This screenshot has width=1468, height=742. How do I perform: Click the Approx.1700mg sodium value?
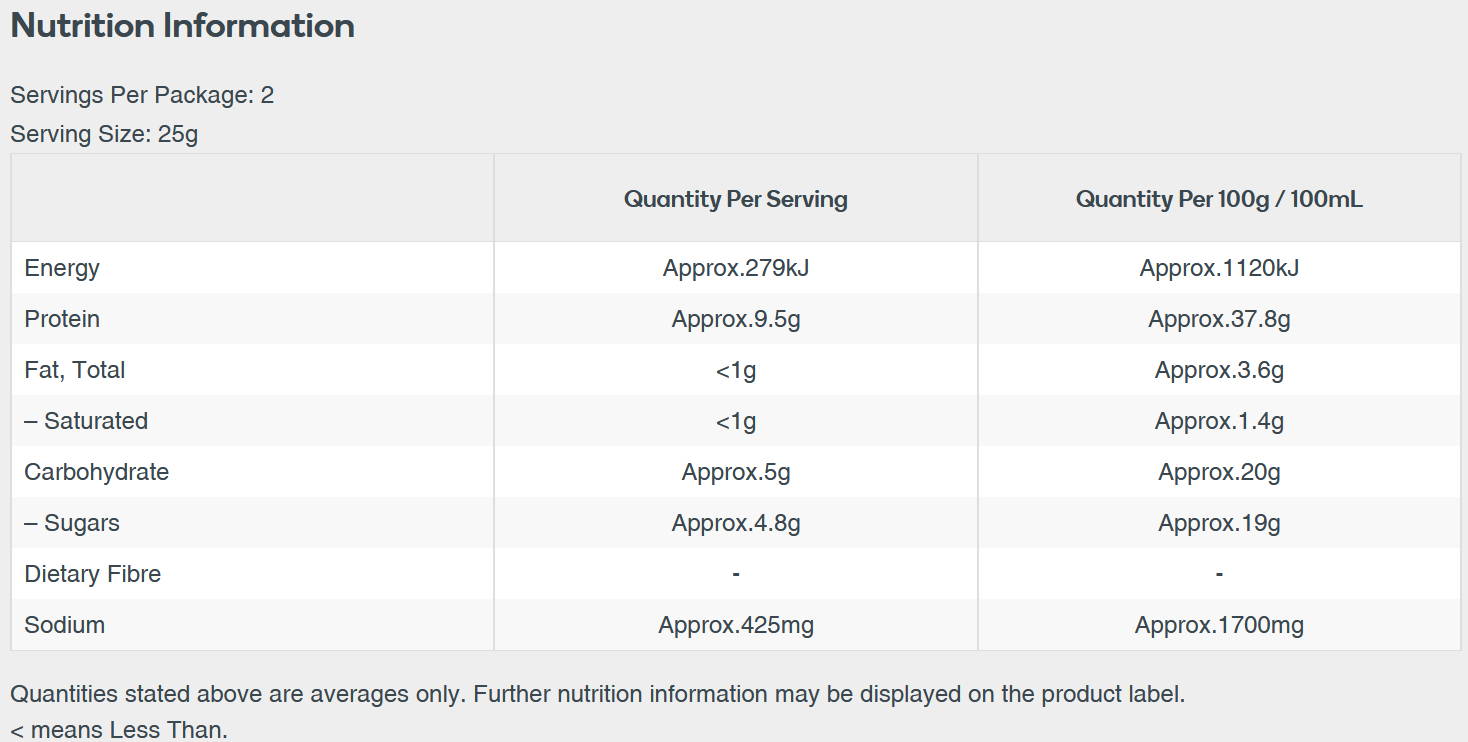(1219, 625)
